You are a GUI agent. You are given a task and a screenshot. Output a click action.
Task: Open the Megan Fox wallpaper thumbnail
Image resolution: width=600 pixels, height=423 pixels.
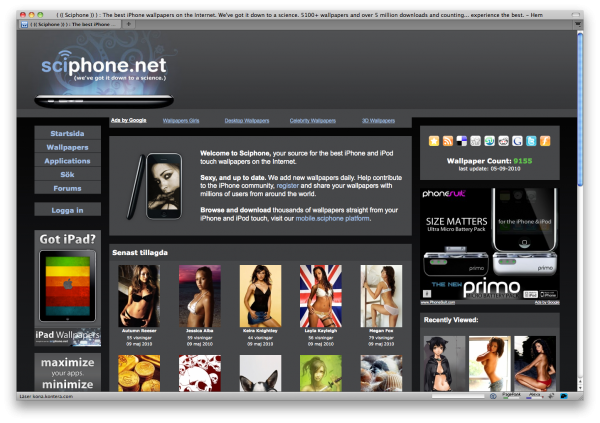tap(381, 296)
